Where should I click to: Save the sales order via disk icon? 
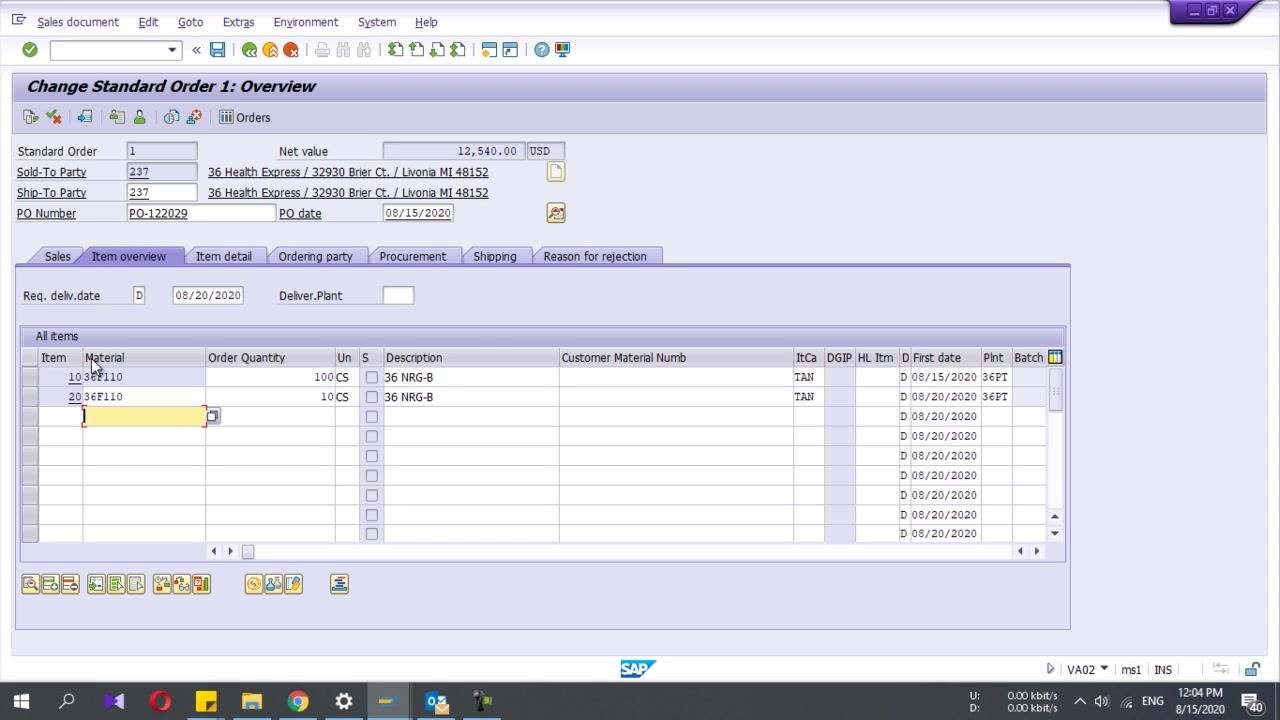(217, 50)
